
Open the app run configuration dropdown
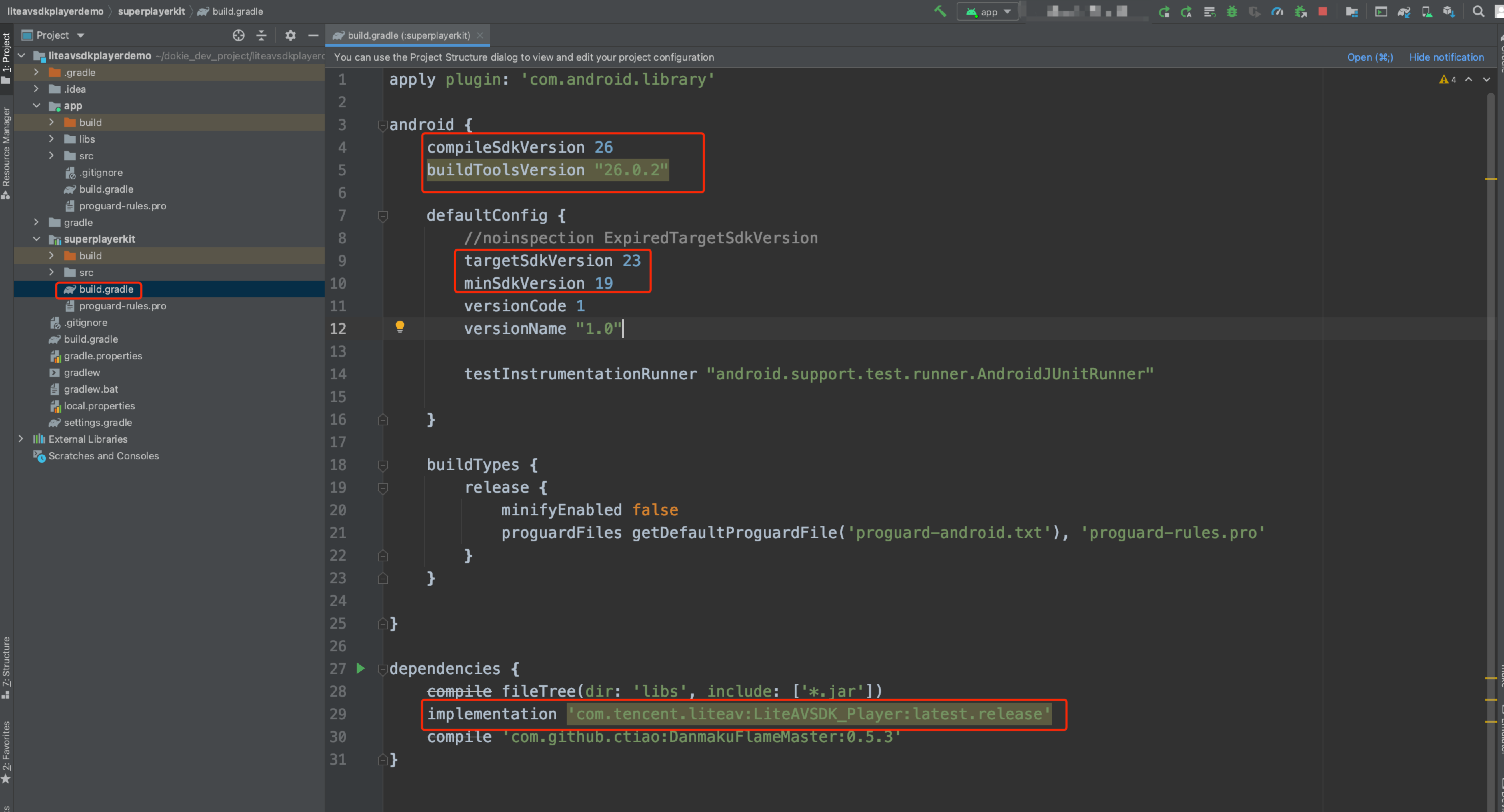pos(988,12)
